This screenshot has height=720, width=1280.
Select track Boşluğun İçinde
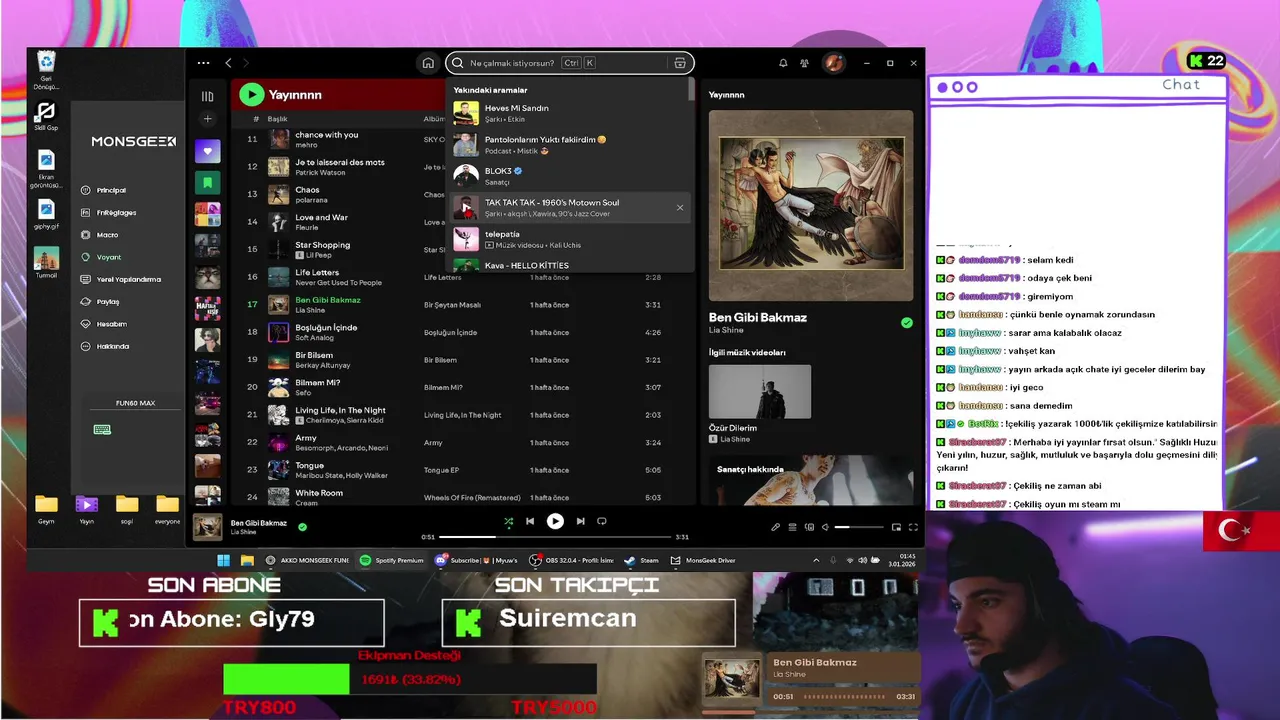coord(326,327)
